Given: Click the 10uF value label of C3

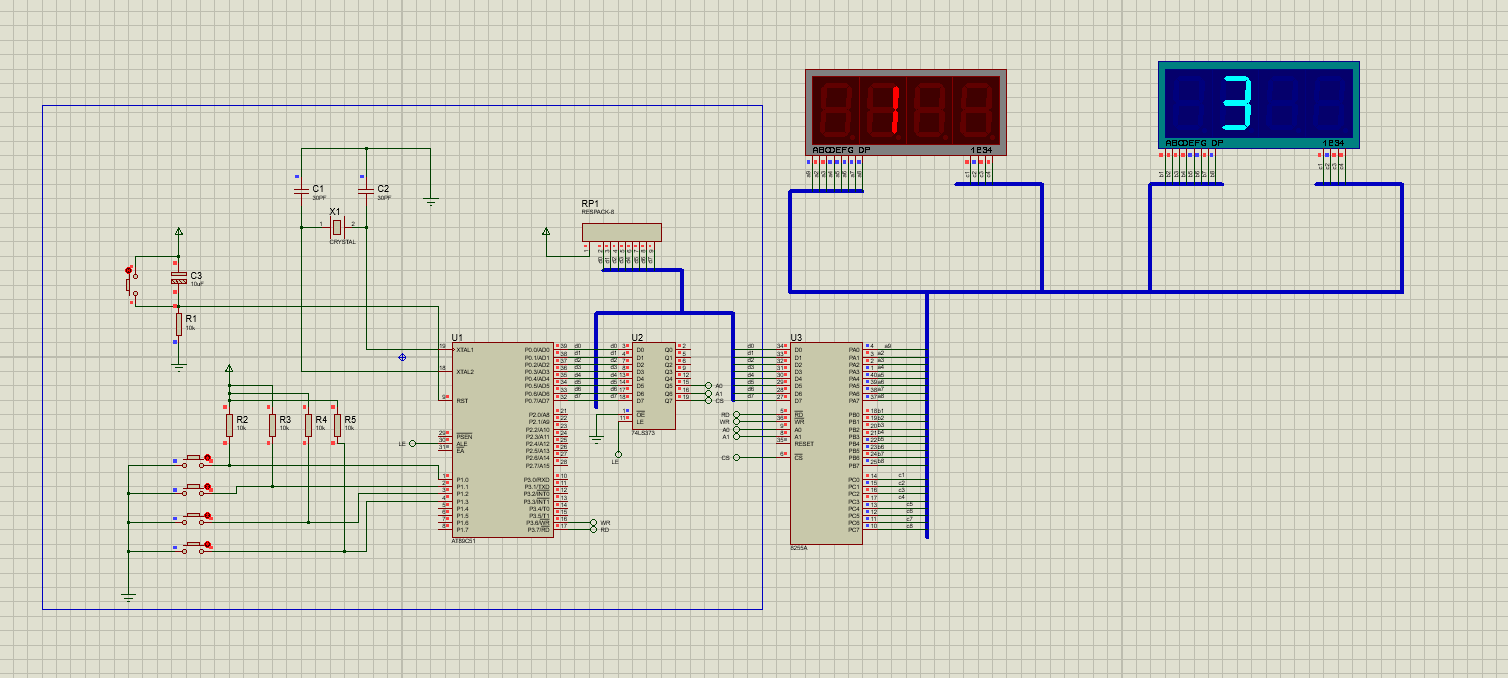Looking at the screenshot, I should tap(196, 284).
